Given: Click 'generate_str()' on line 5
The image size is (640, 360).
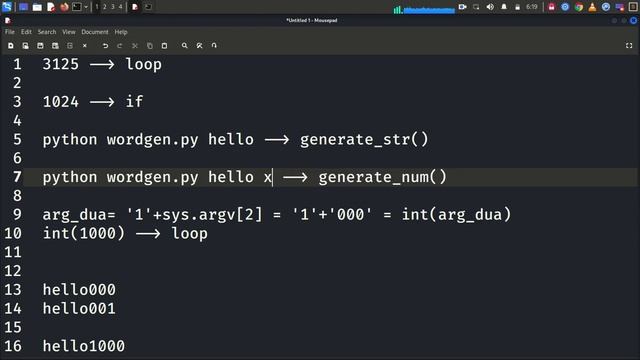Looking at the screenshot, I should [x=364, y=140].
